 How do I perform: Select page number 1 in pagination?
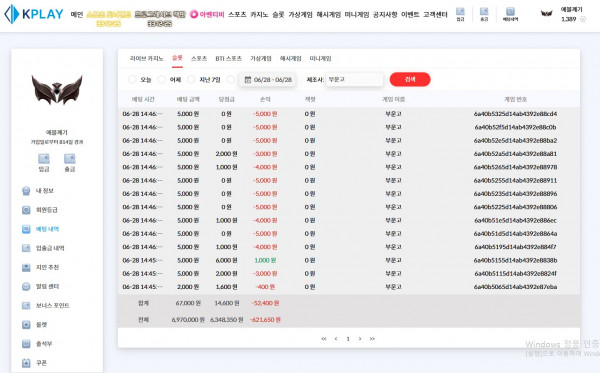[348, 339]
